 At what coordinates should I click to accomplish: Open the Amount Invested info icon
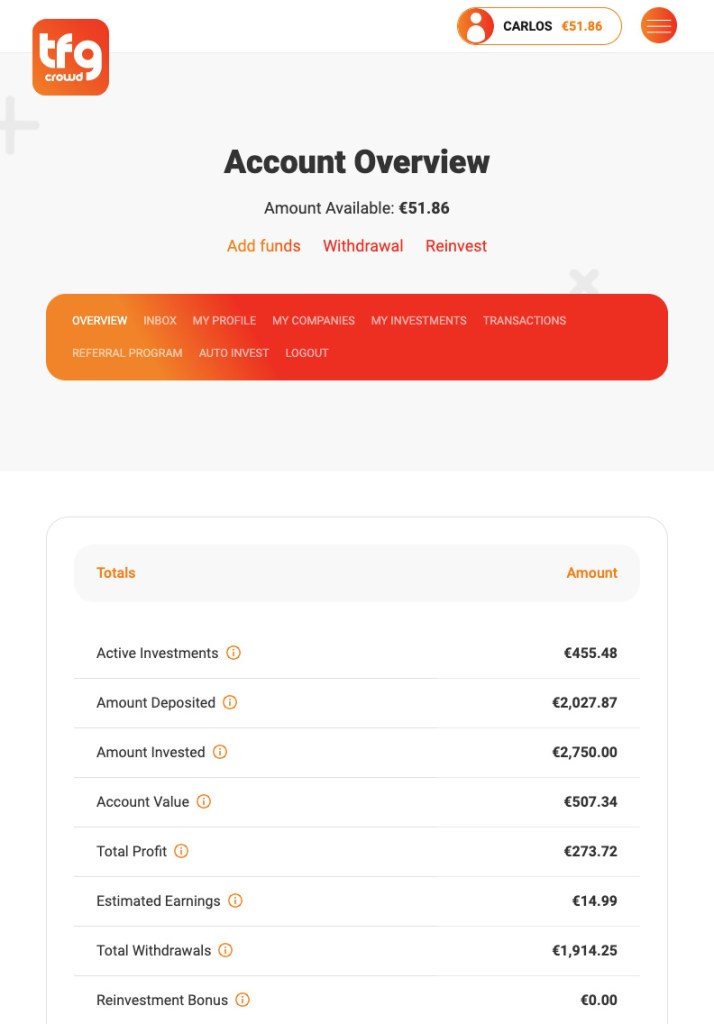[222, 752]
